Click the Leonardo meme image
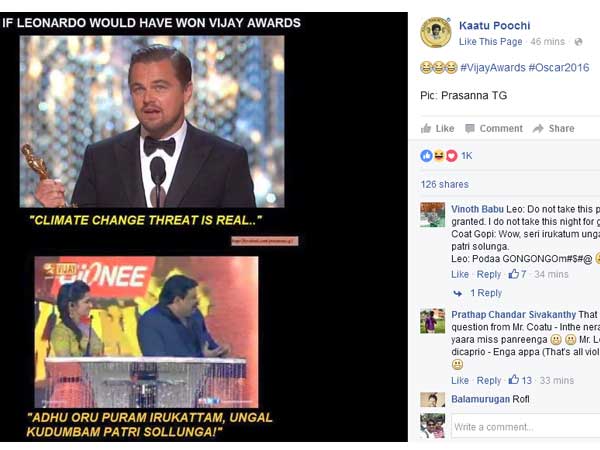Viewport: 600px width, 450px height. pos(204,227)
